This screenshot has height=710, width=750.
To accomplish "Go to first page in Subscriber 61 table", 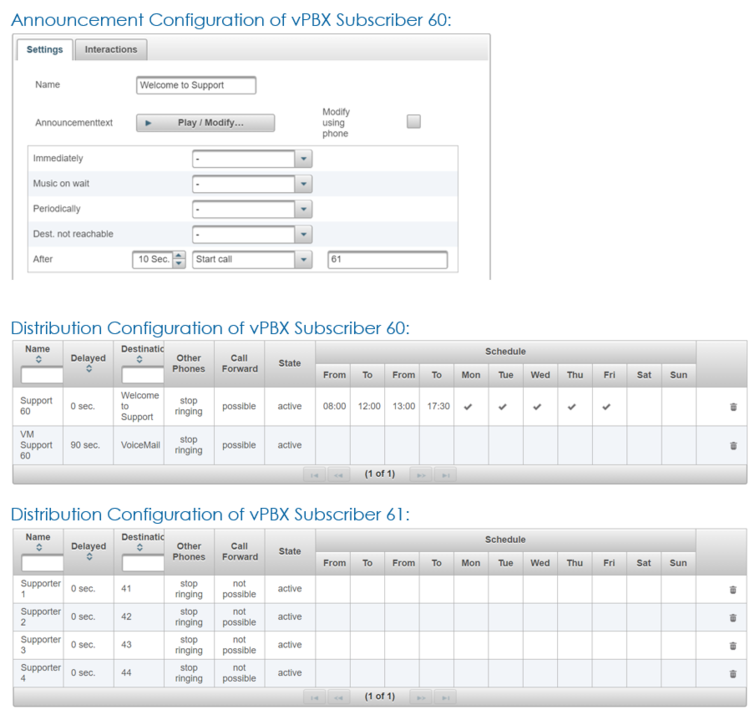I will click(x=314, y=697).
